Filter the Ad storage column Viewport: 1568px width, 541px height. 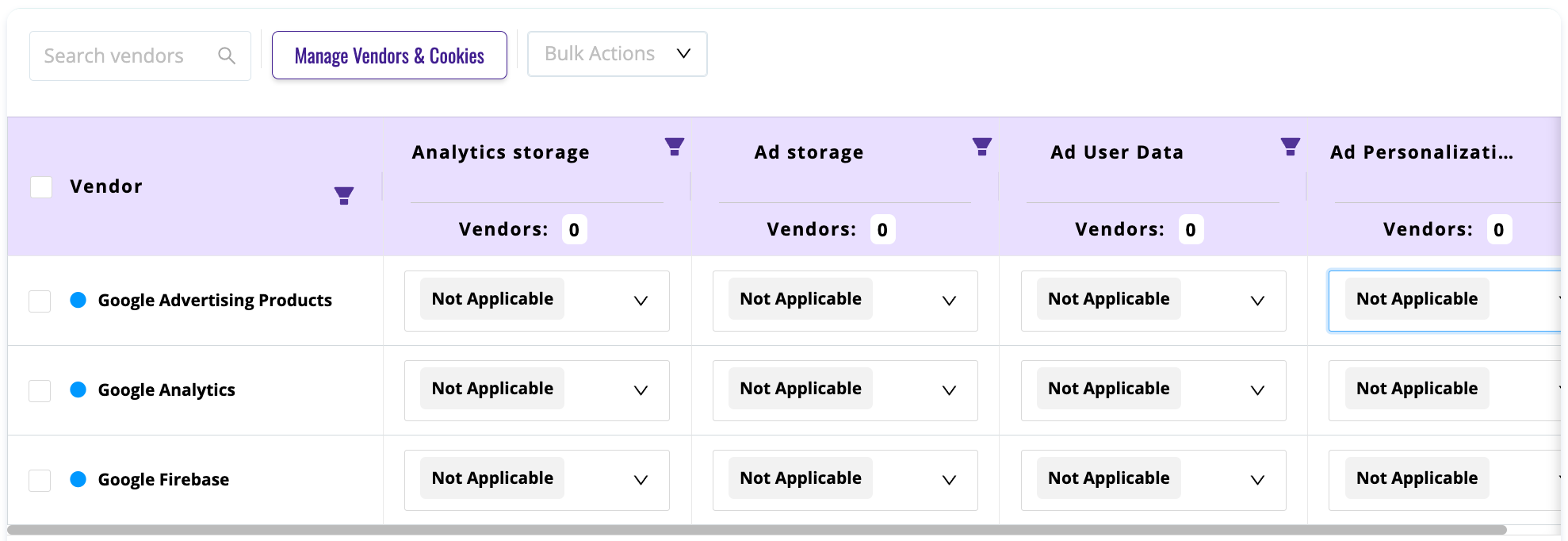click(982, 147)
